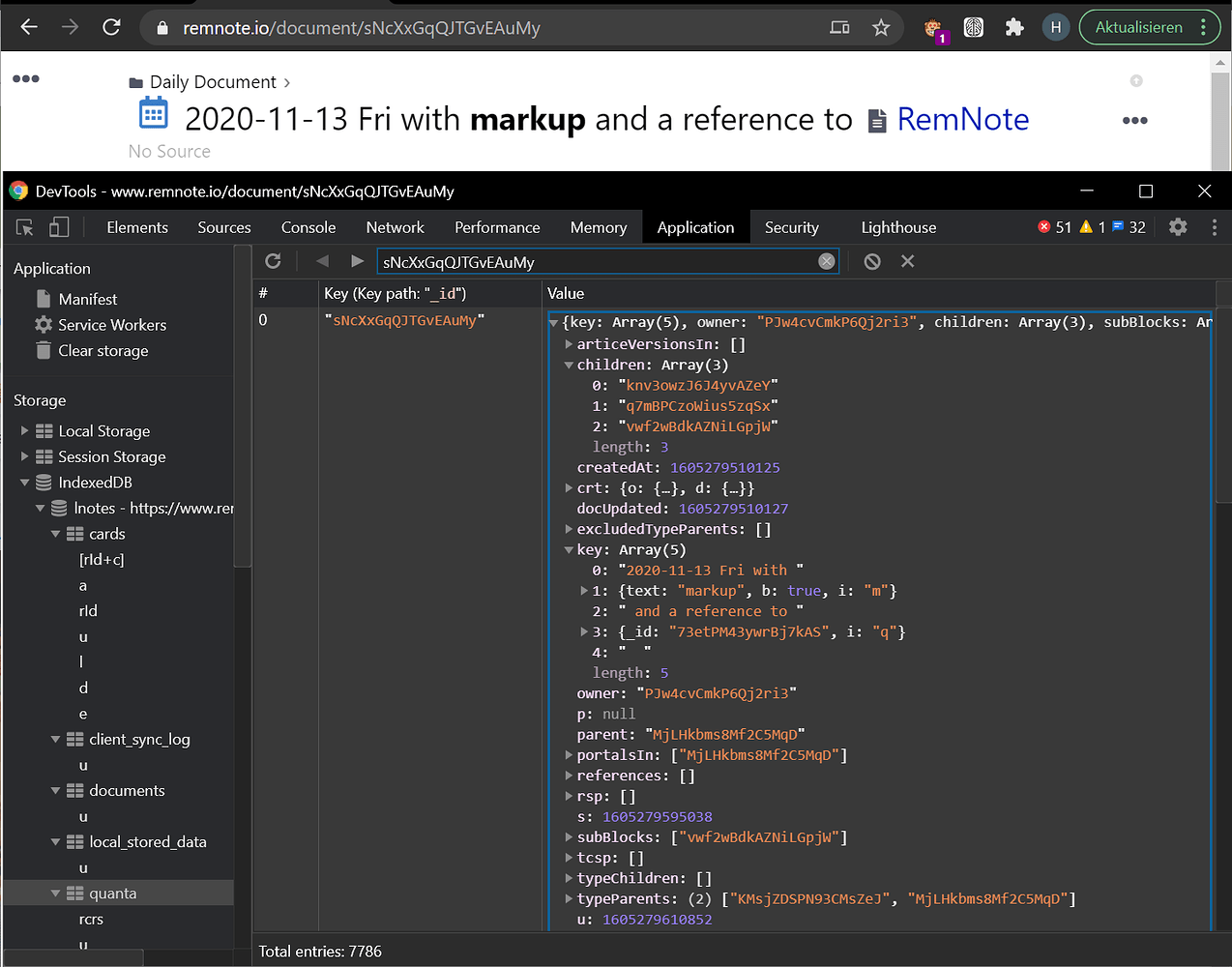The height and width of the screenshot is (967, 1232).
Task: Open the Console tab
Action: coord(308,227)
